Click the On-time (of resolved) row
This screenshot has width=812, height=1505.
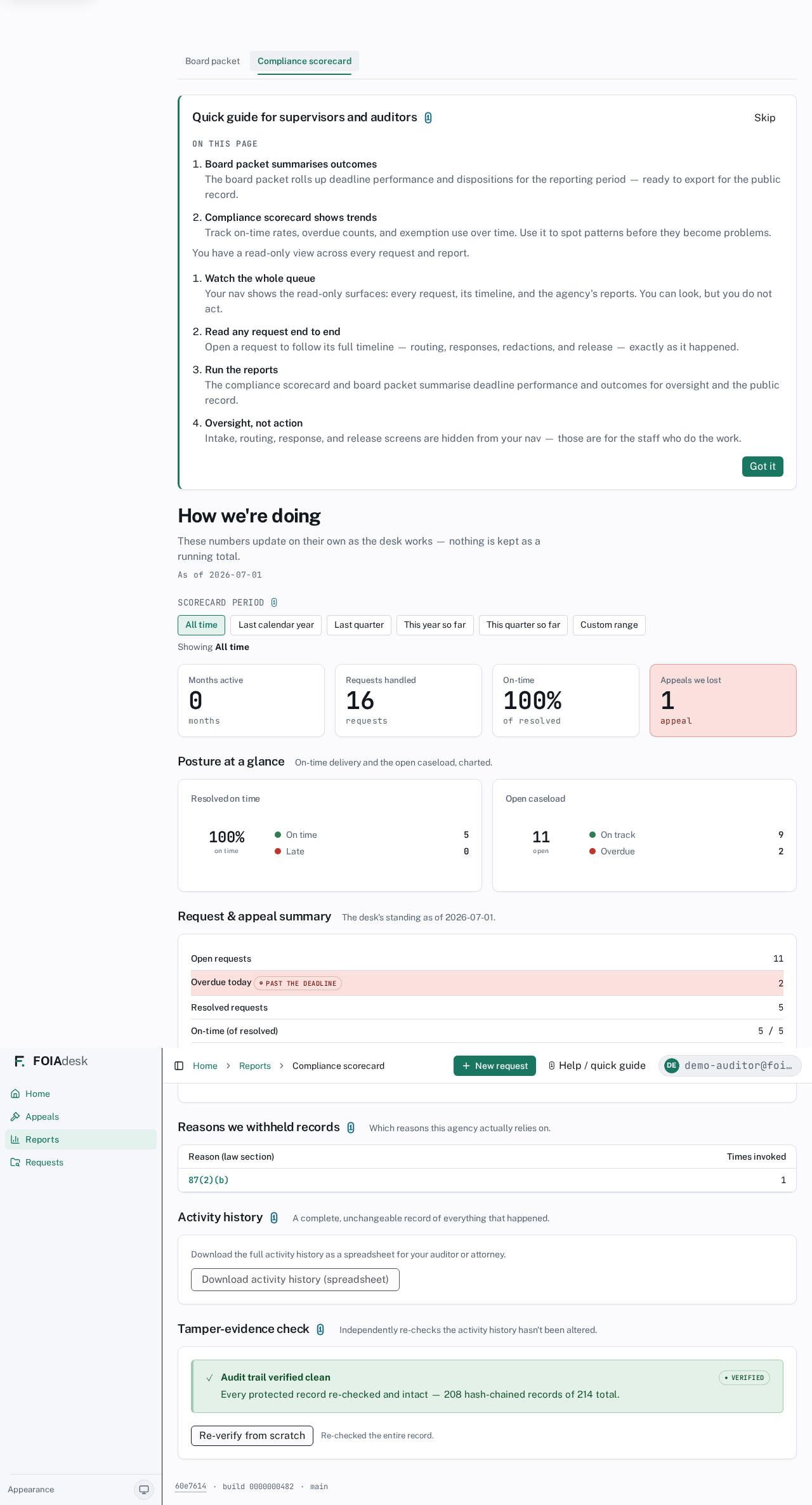tap(487, 1031)
